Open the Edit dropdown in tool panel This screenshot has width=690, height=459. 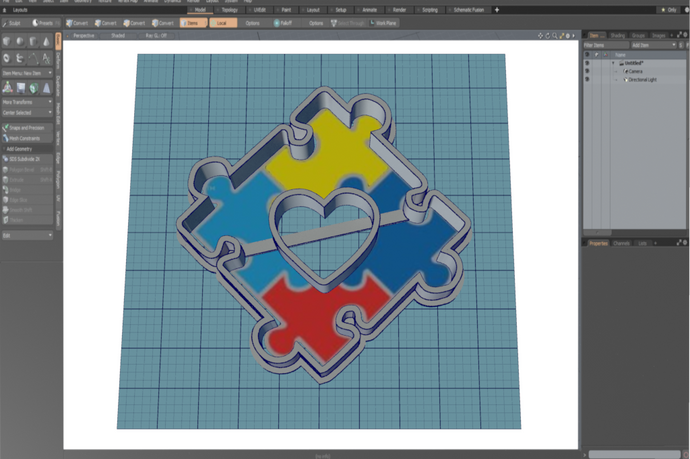tap(27, 235)
